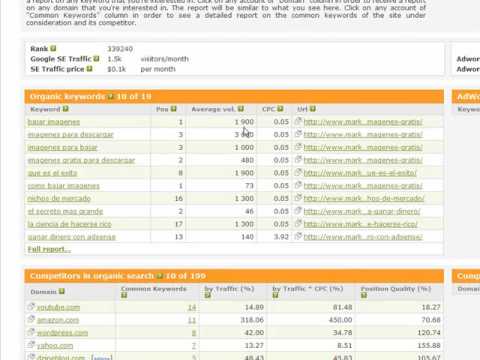The height and width of the screenshot is (360, 480).
Task: Click the help icon next to Rank
Action: (x=53, y=49)
